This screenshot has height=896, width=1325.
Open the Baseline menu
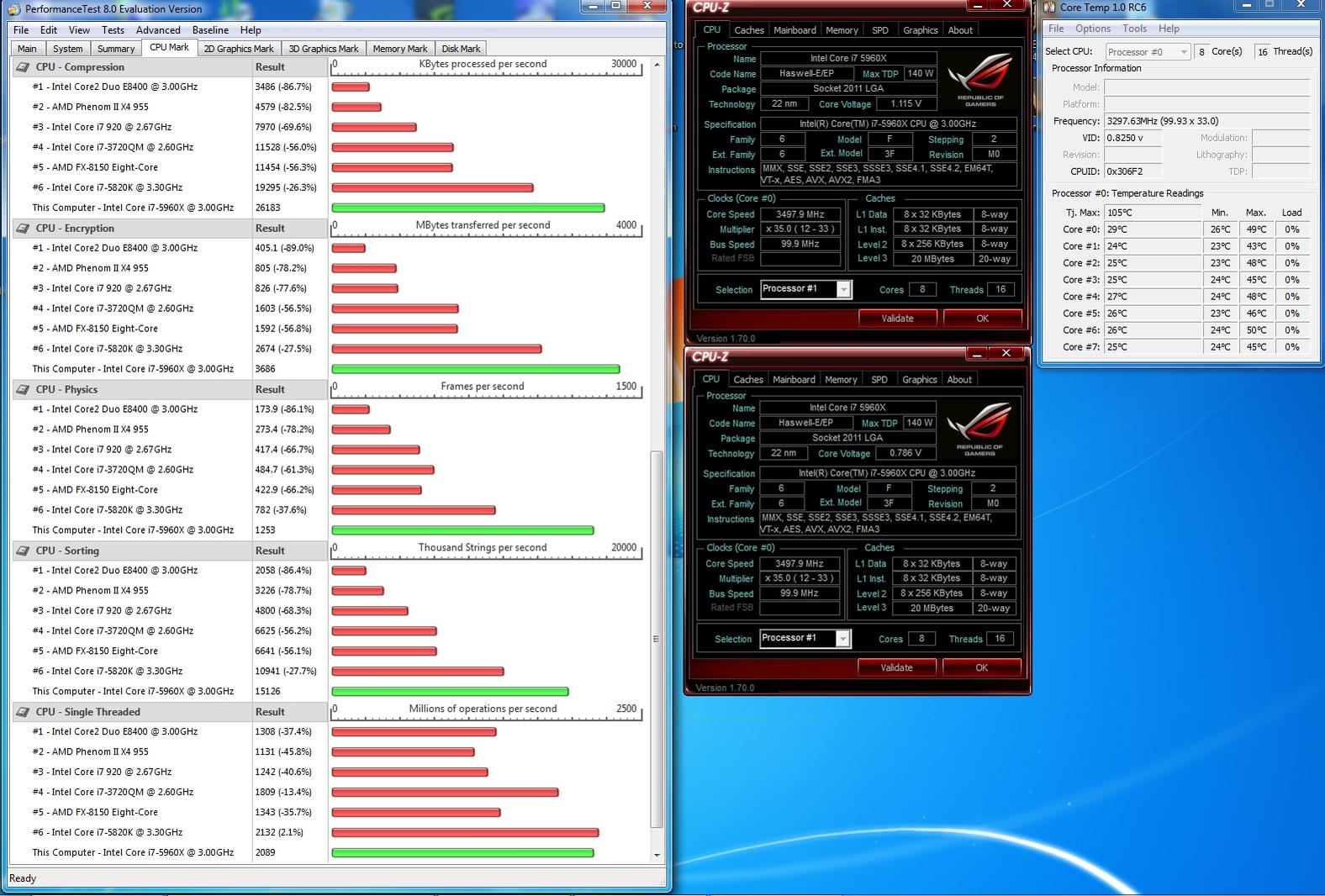point(210,29)
